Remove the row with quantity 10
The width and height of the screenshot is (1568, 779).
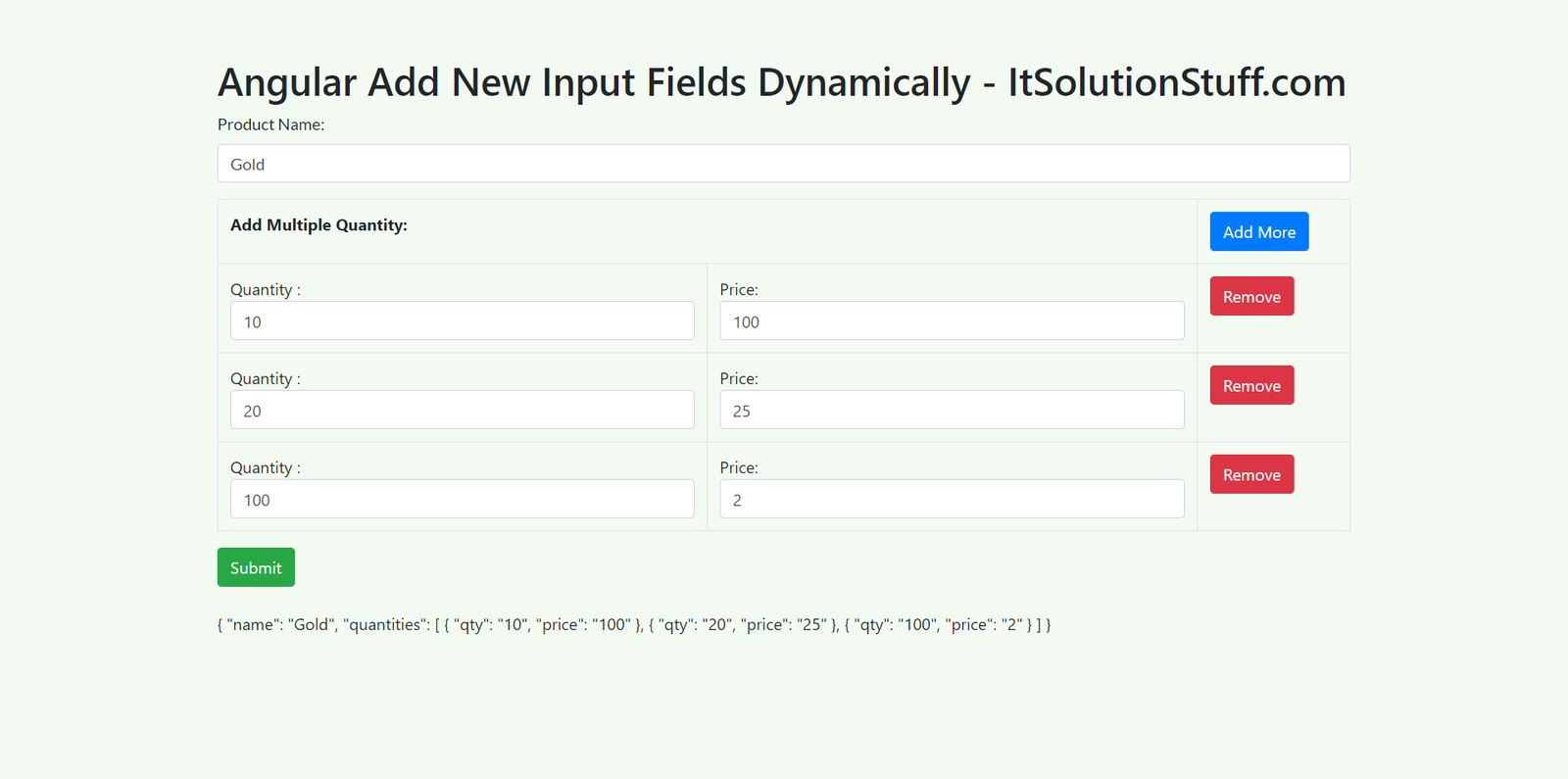(x=1251, y=297)
